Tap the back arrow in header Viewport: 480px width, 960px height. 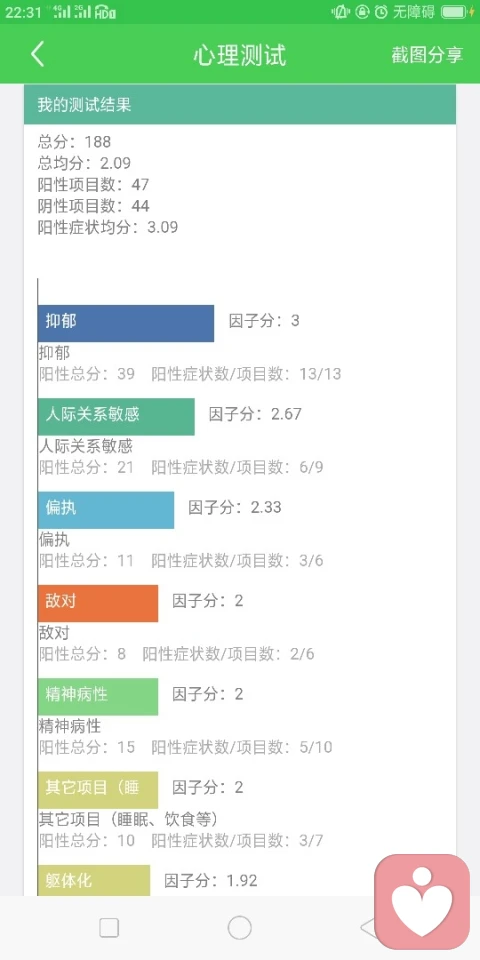(38, 54)
